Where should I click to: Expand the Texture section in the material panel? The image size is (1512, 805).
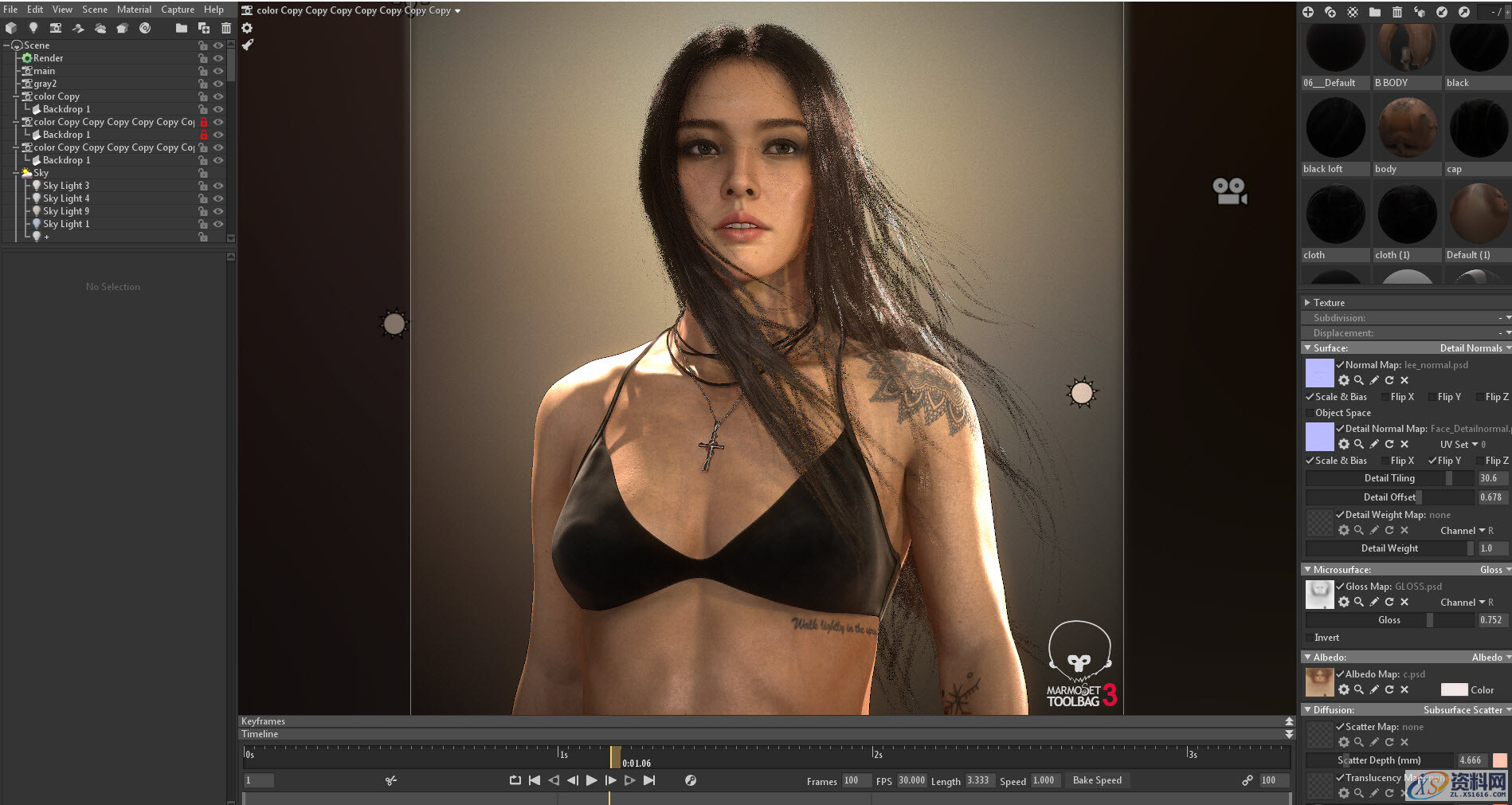click(1308, 303)
